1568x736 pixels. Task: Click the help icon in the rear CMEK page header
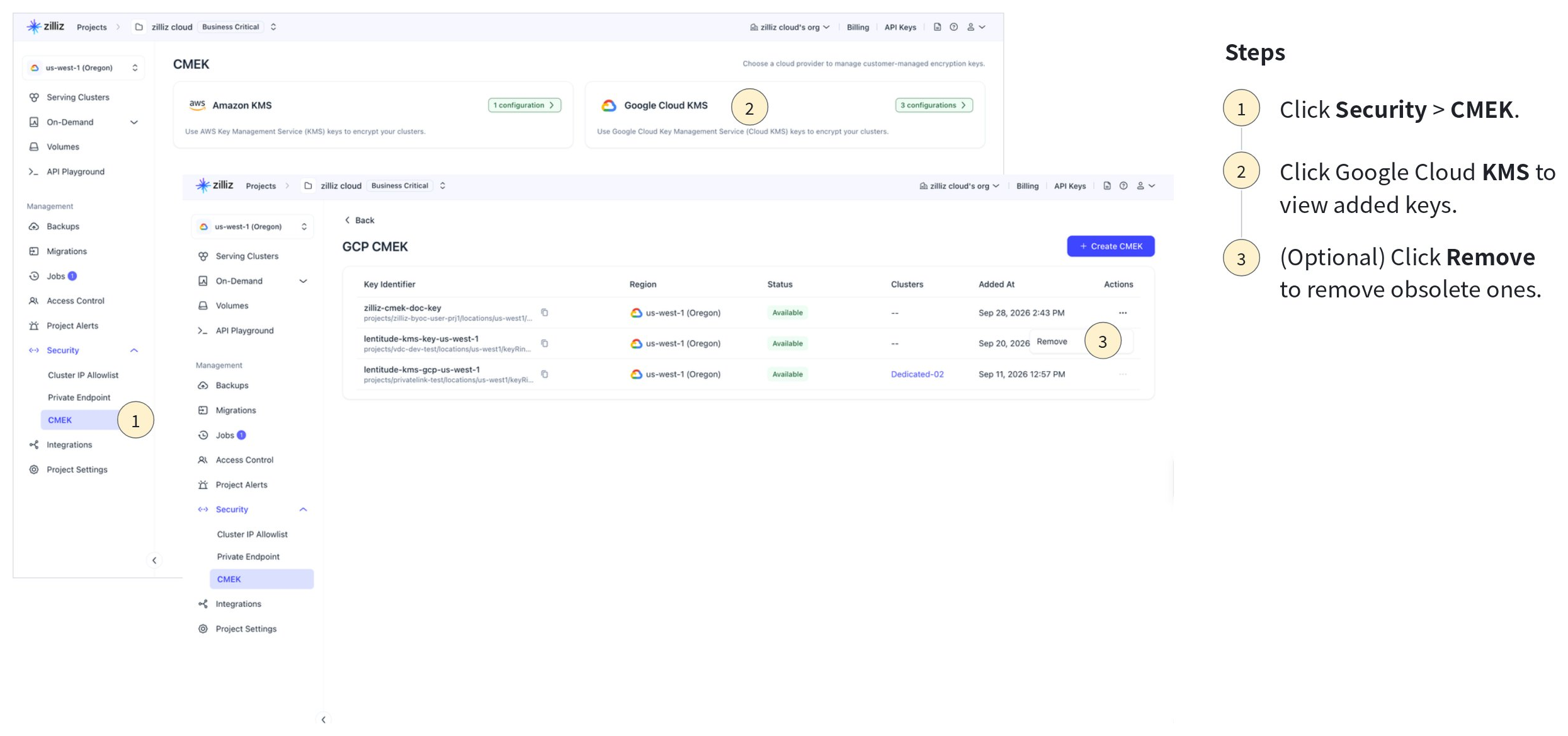pyautogui.click(x=954, y=27)
